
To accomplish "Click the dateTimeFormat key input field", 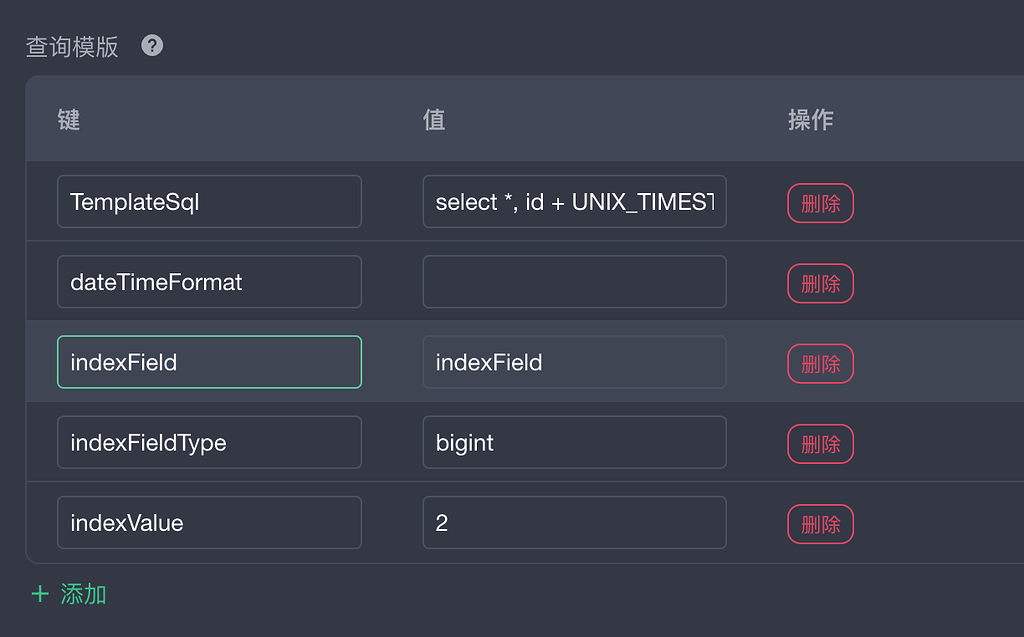I will click(208, 281).
